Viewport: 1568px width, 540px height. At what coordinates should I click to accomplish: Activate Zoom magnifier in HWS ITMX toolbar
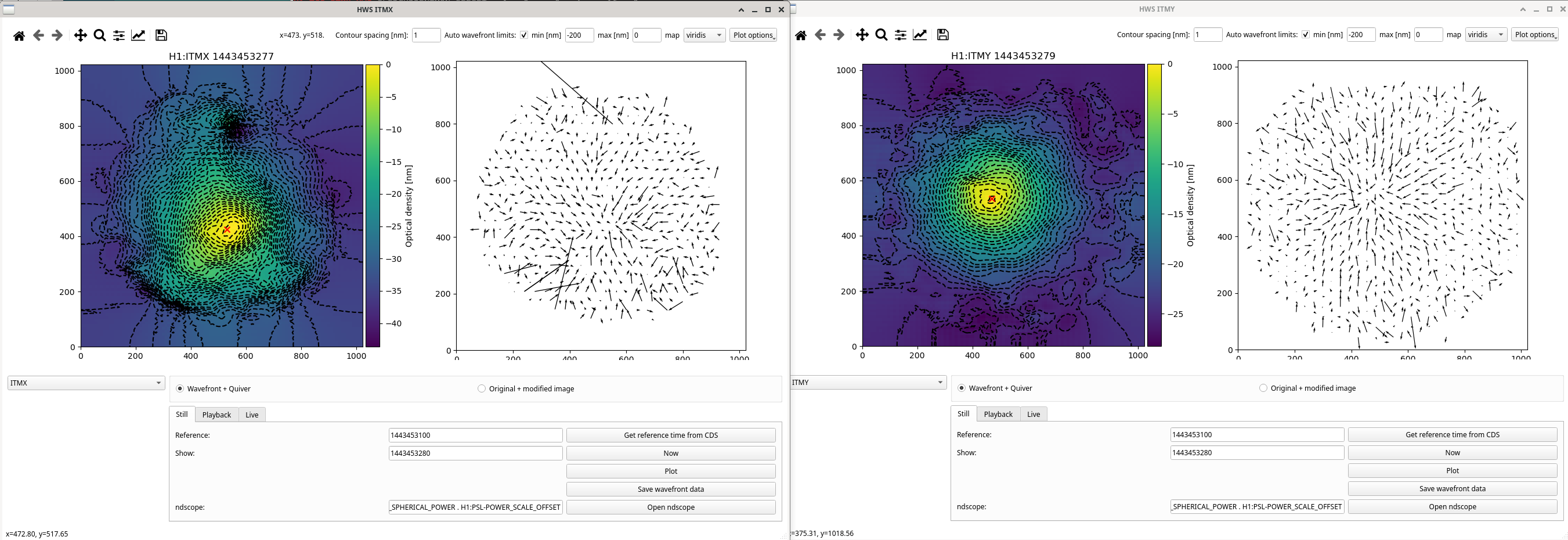[100, 36]
